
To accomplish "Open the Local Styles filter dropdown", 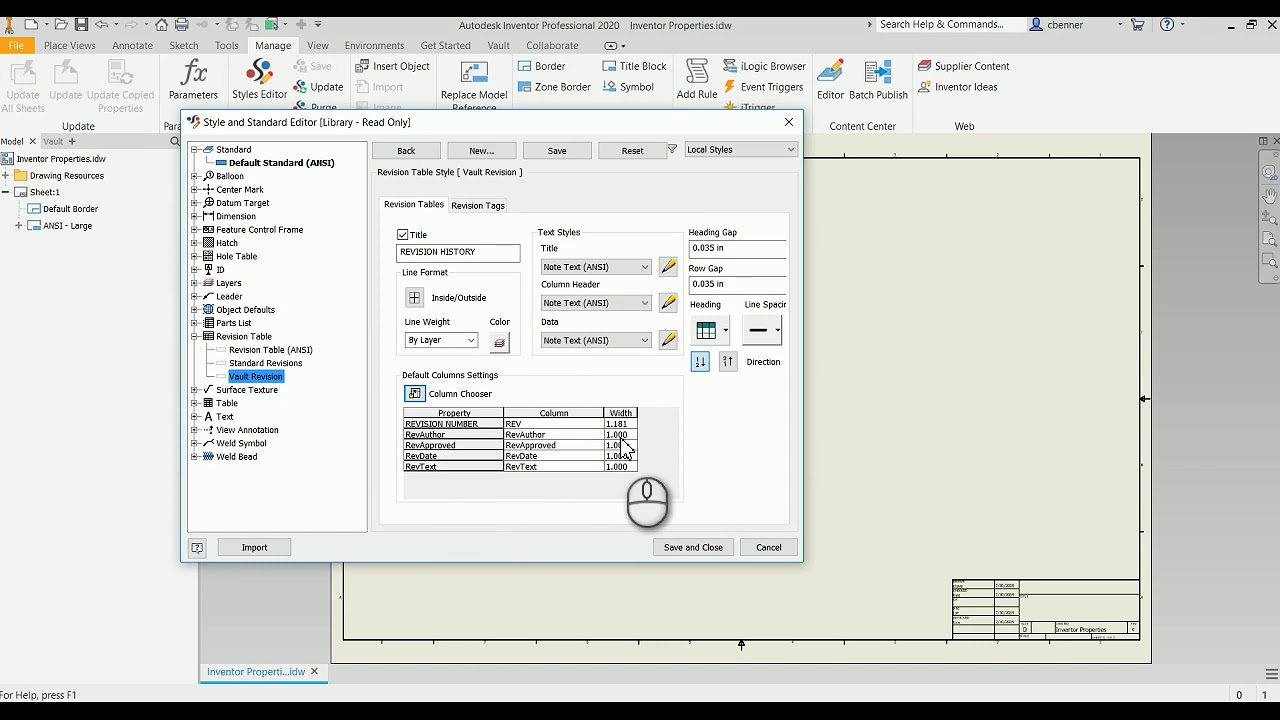I will (x=740, y=150).
